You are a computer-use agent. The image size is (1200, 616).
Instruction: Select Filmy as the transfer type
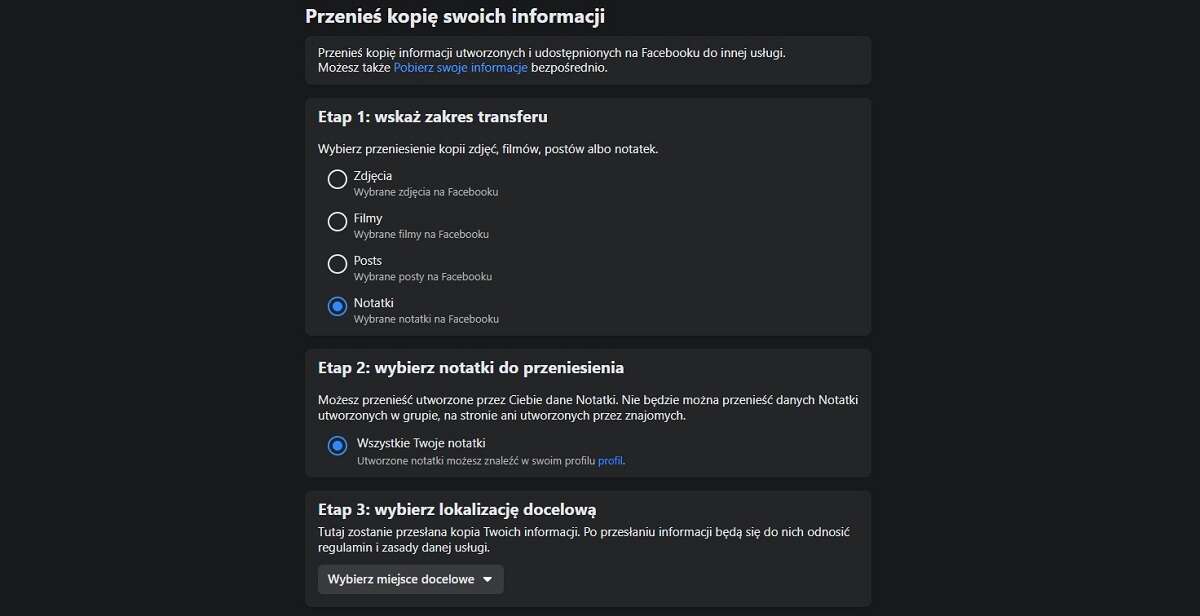[x=337, y=221]
